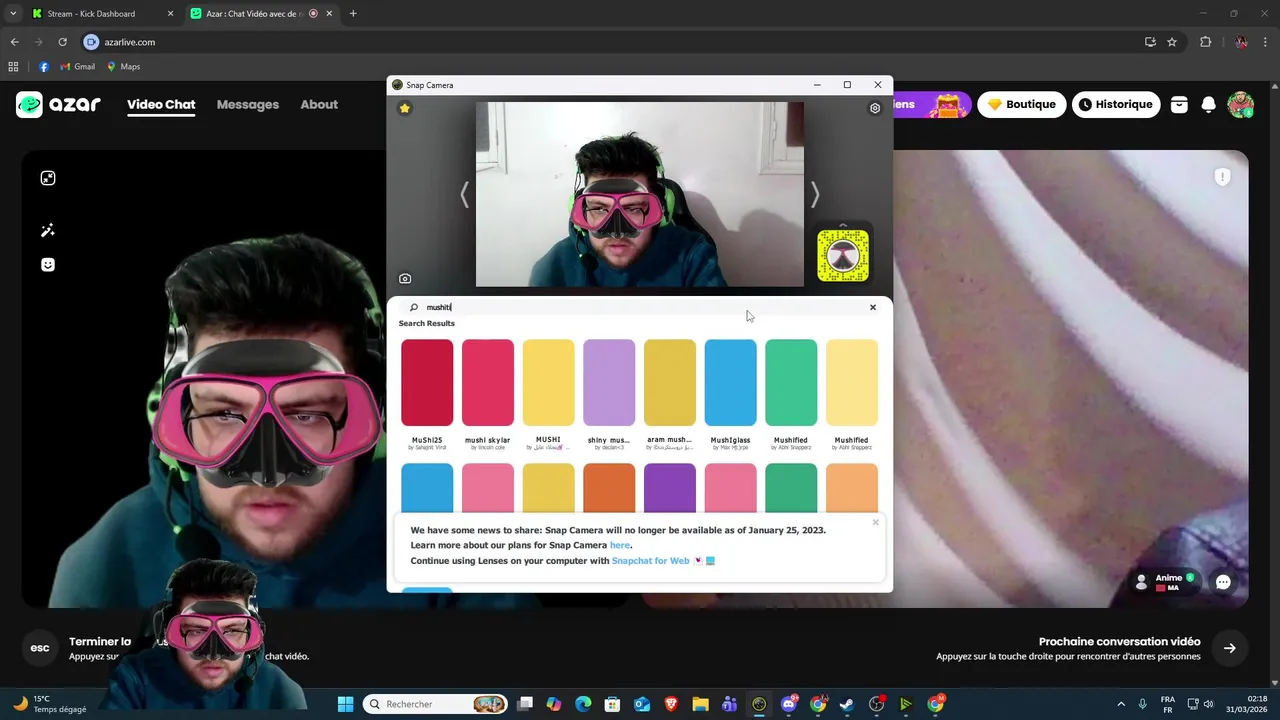Open Steam from taskbar
Image resolution: width=1280 pixels, height=720 pixels.
[x=847, y=704]
